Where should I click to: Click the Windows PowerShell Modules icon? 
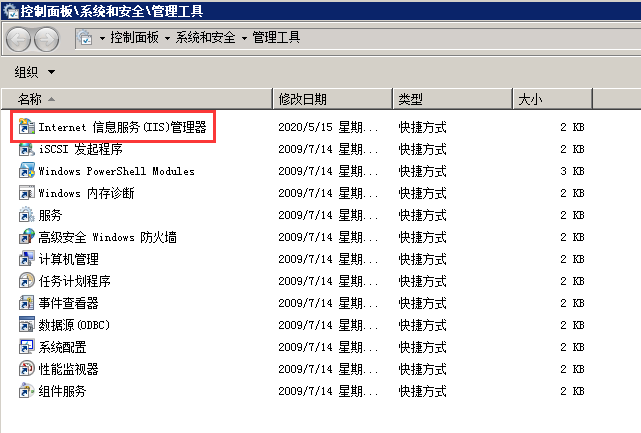tap(27, 171)
